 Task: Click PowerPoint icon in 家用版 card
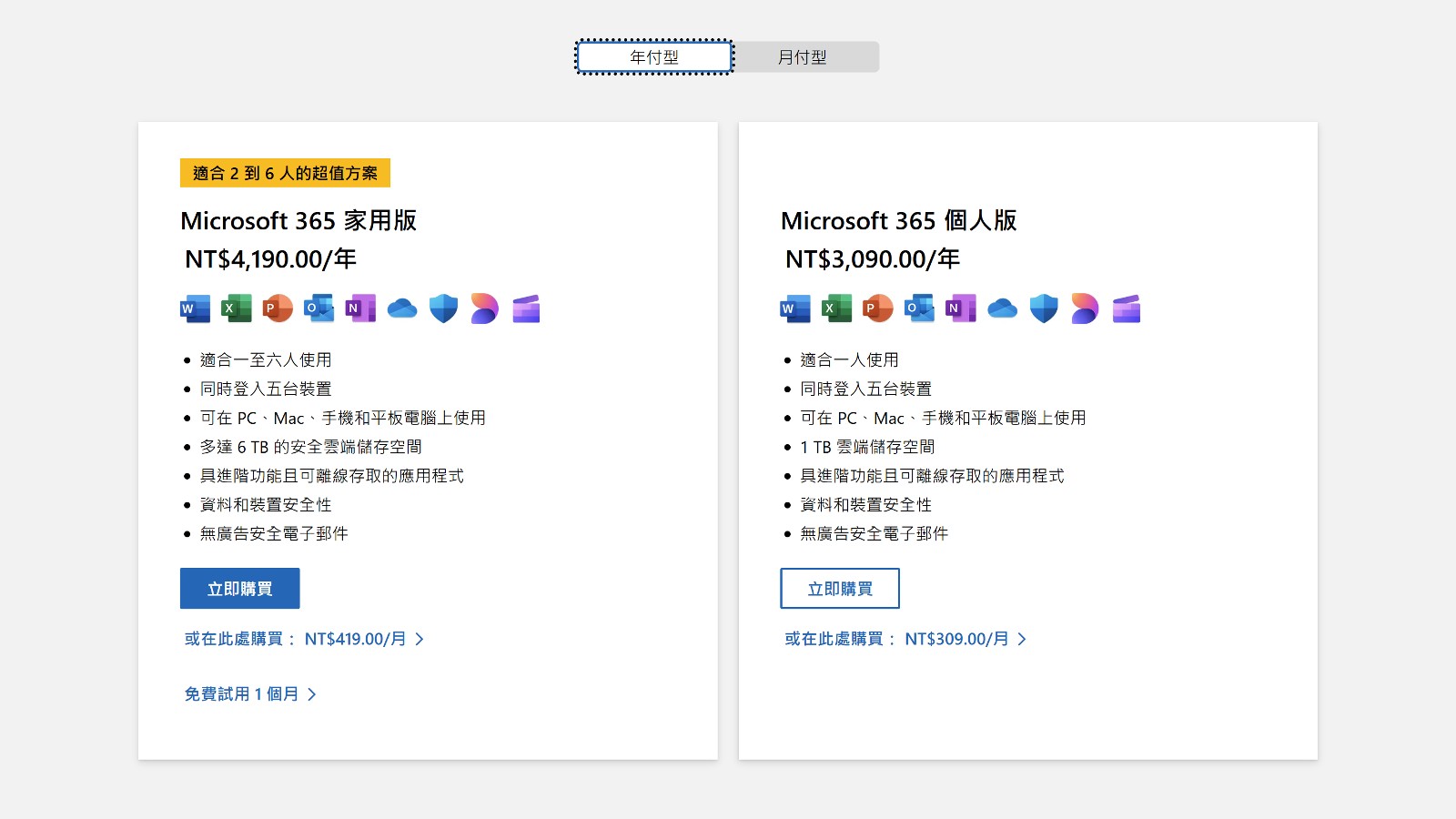pyautogui.click(x=278, y=308)
